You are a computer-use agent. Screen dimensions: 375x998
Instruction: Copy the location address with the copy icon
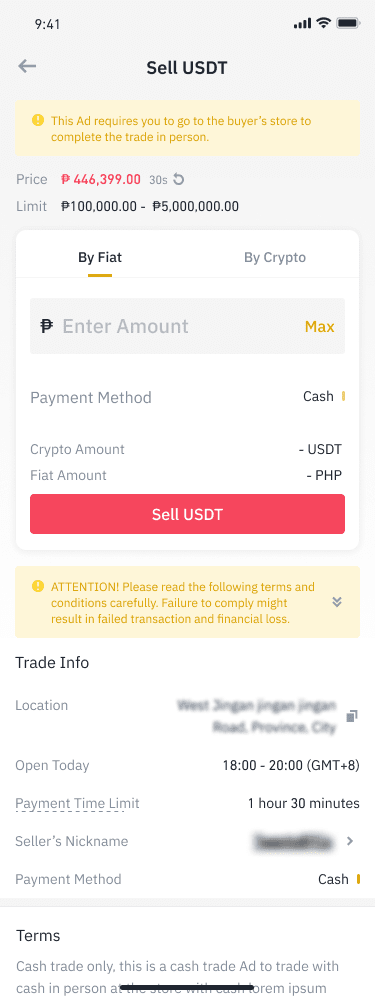pos(351,717)
